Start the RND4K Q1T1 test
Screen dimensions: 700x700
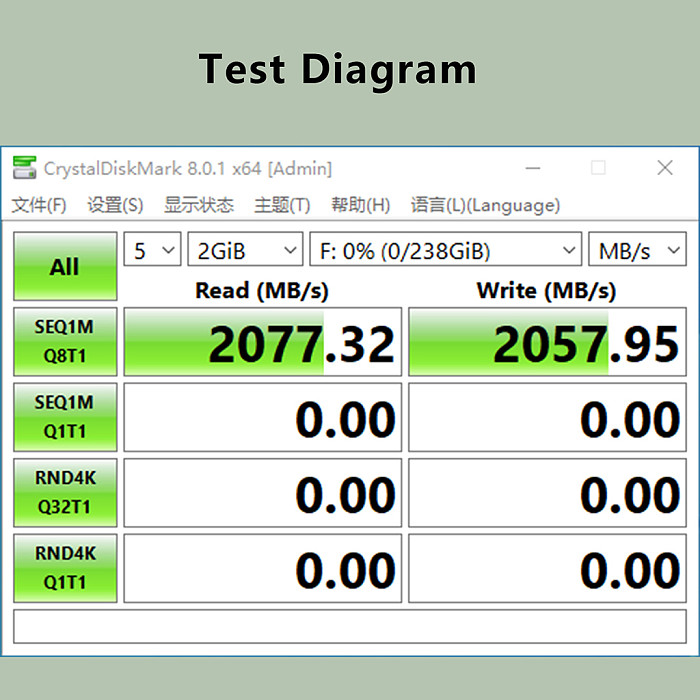pos(65,568)
